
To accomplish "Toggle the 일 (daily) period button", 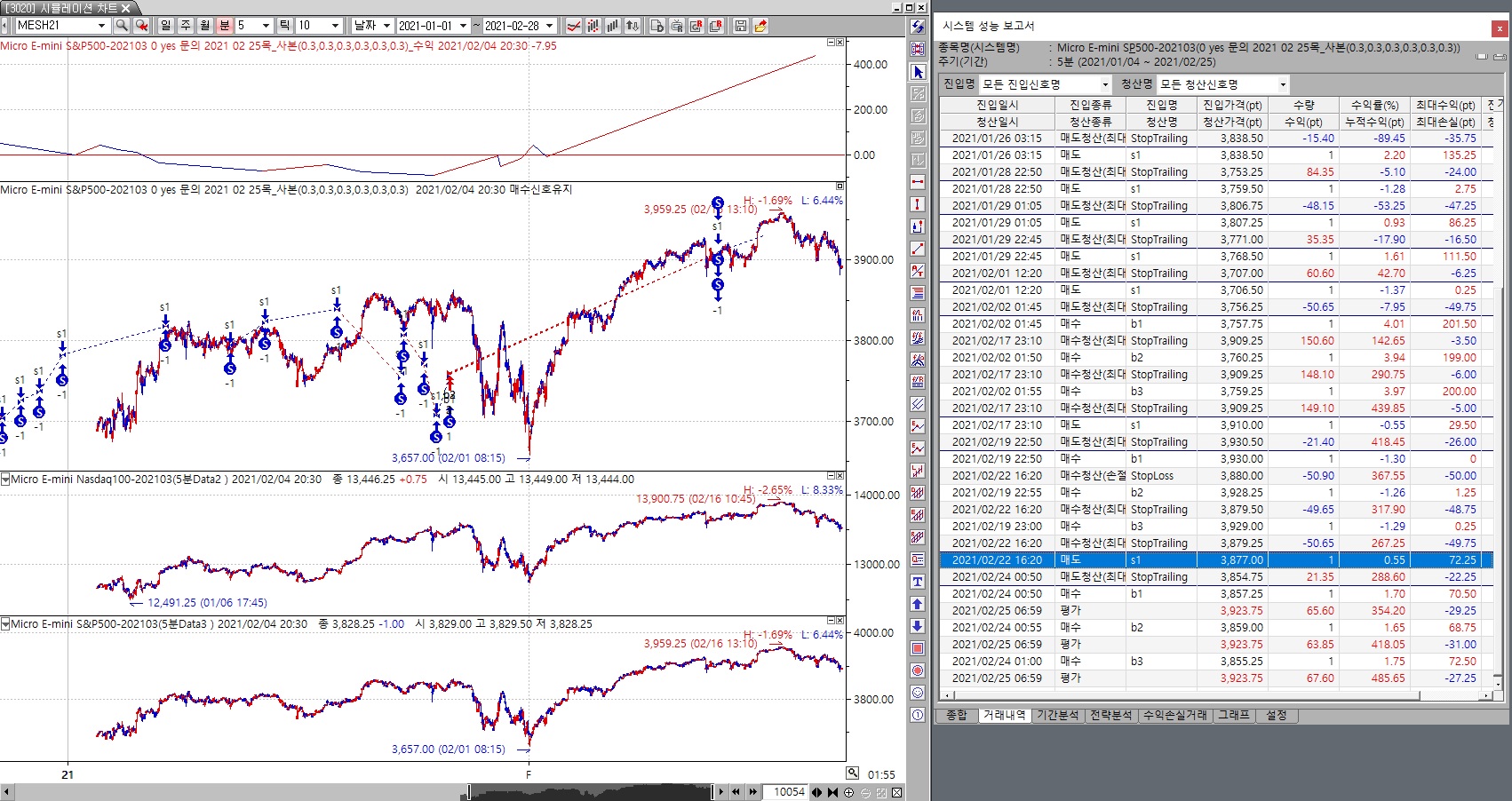I will click(x=166, y=26).
